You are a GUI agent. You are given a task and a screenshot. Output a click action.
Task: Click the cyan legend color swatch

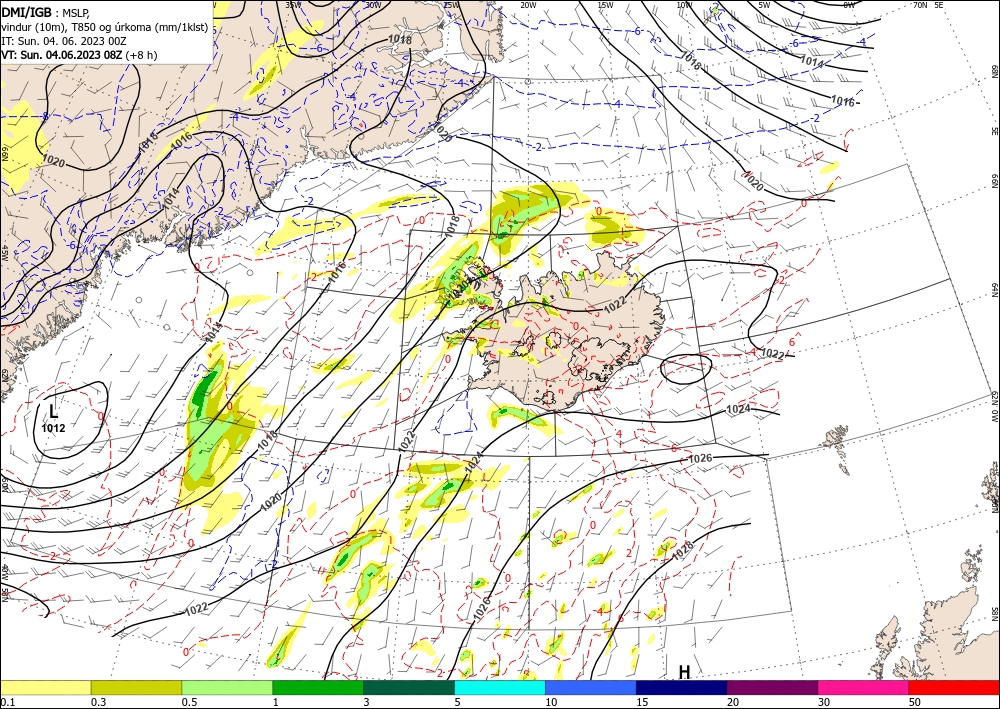[x=500, y=687]
